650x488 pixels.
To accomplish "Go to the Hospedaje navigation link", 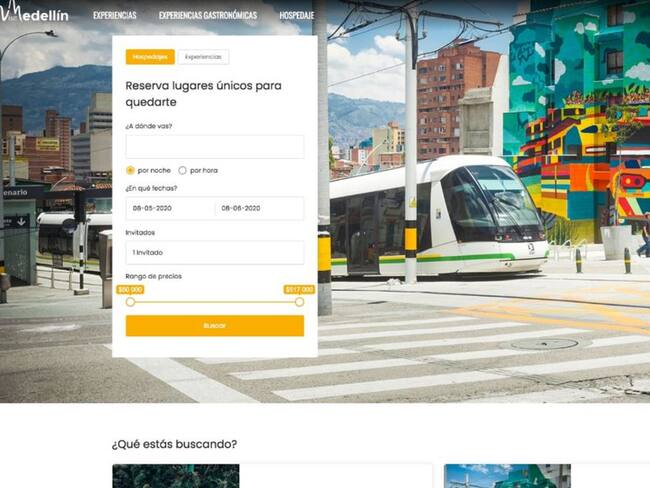I will (297, 16).
